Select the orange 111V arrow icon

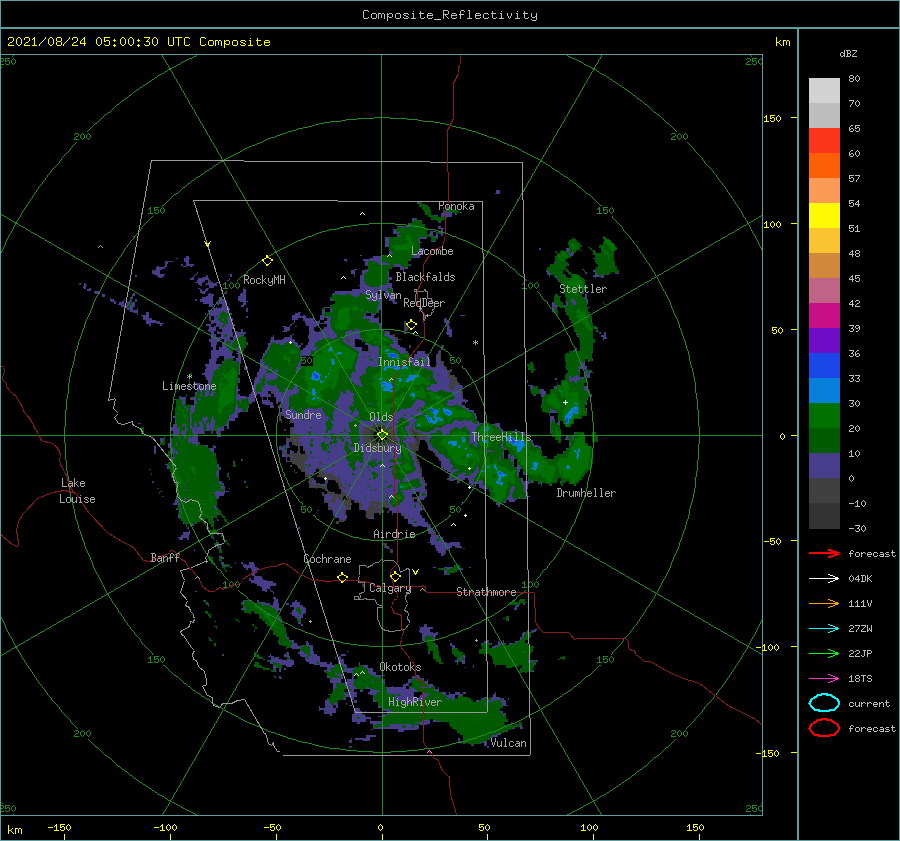click(x=824, y=603)
